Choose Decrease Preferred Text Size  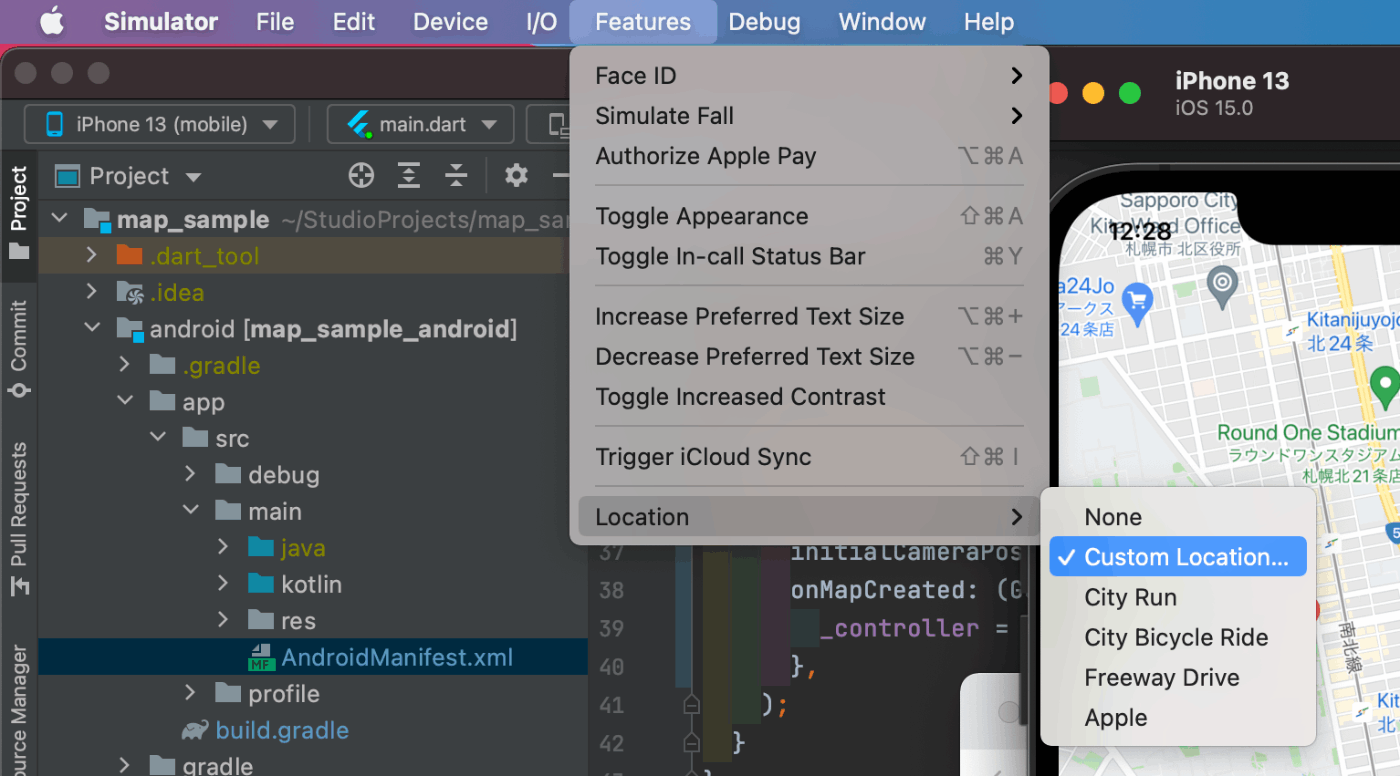[809, 356]
